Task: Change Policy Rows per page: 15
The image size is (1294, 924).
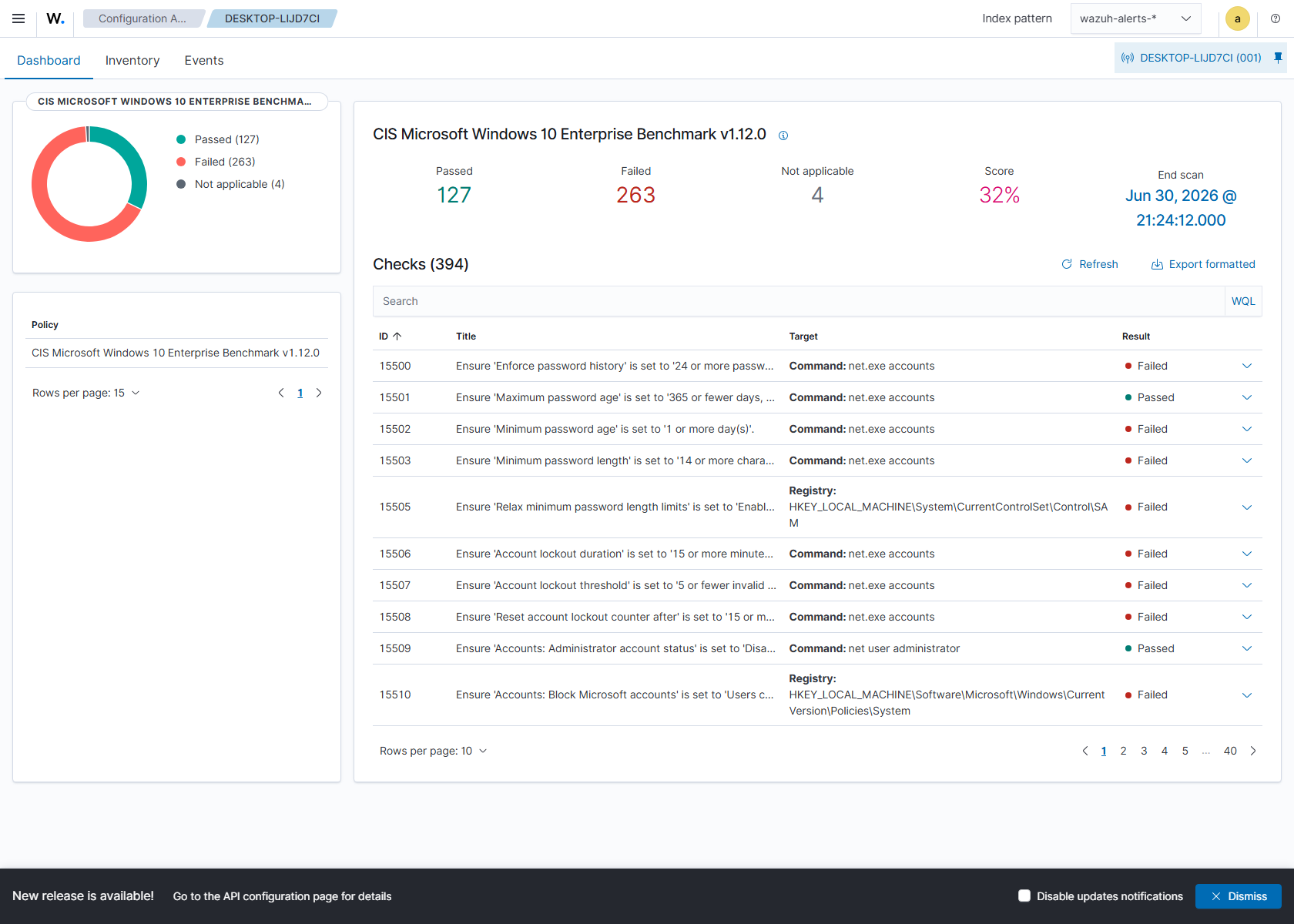Action: click(x=85, y=393)
